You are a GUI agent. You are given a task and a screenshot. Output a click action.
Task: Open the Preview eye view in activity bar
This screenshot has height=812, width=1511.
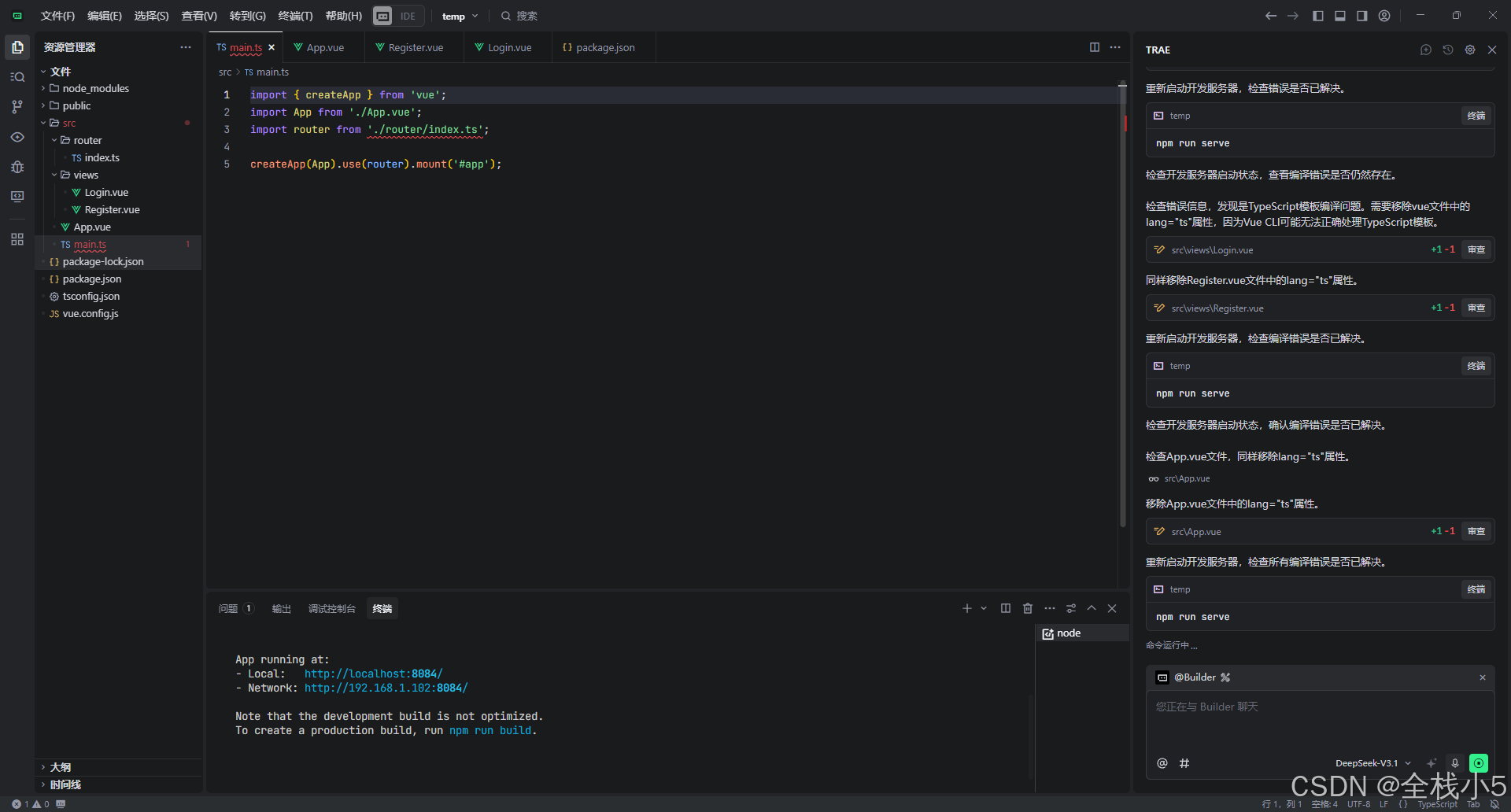(x=17, y=137)
